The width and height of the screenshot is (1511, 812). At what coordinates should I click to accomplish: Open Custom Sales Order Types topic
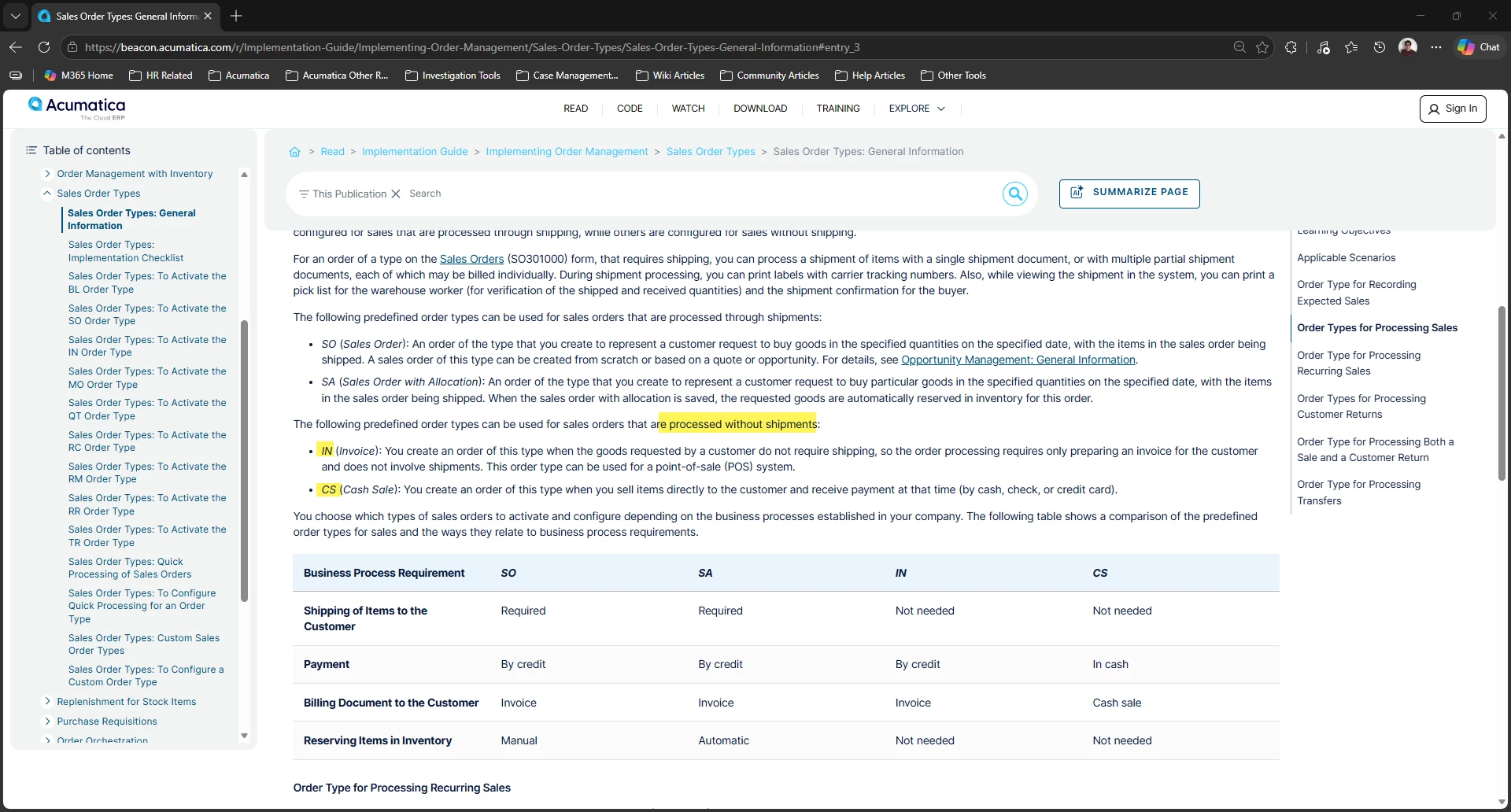coord(144,644)
